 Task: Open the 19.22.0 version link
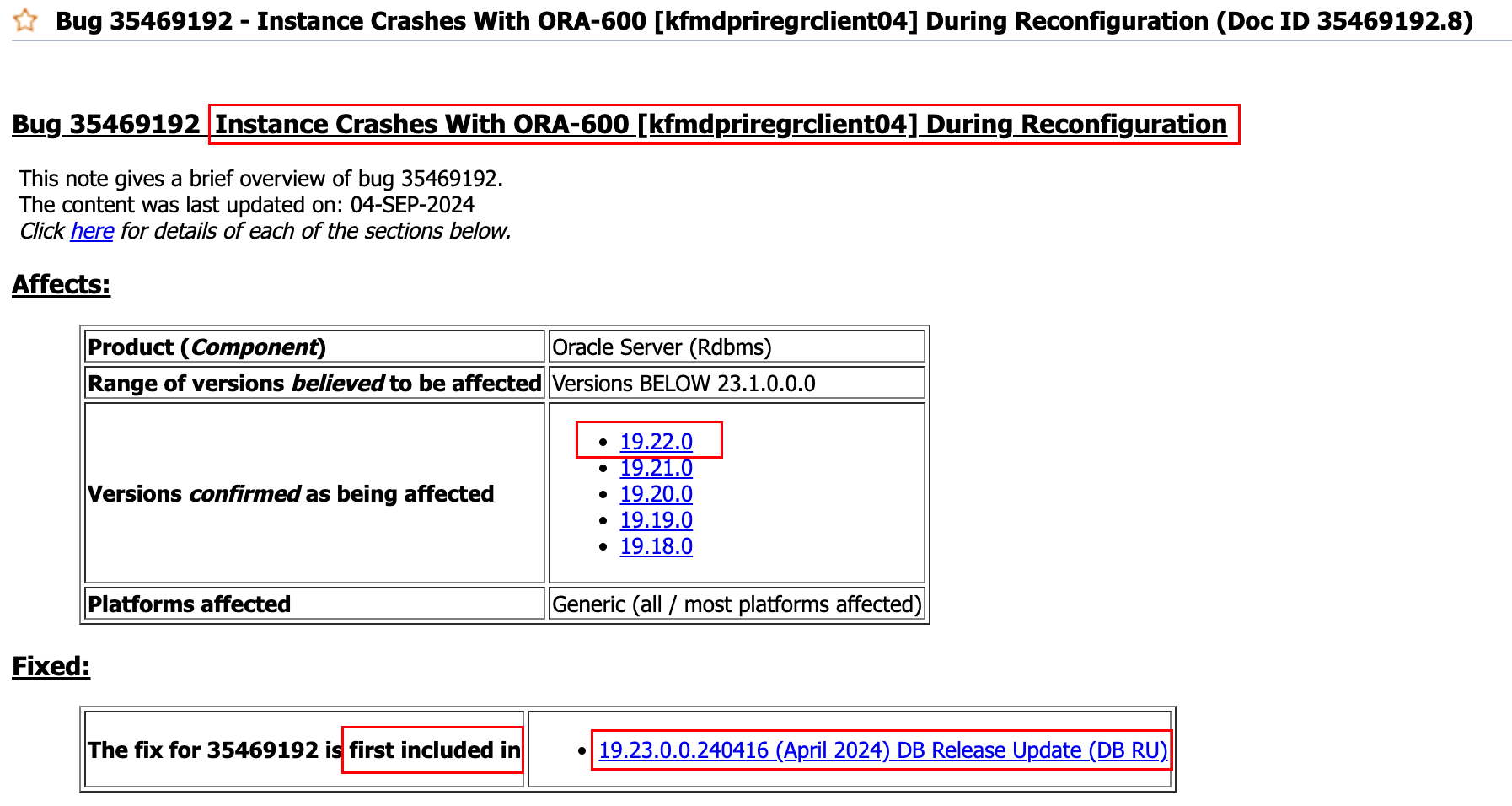(656, 441)
